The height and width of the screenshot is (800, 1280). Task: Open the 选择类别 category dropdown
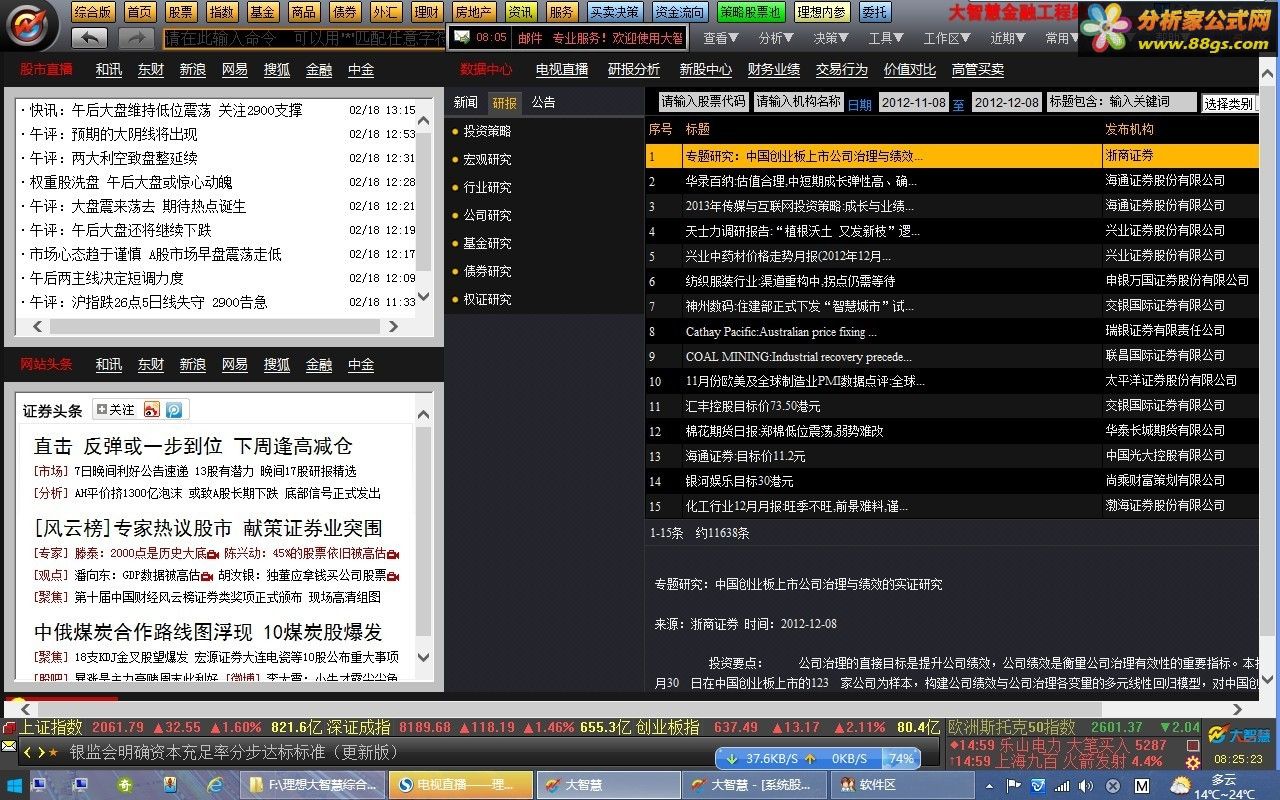point(1229,103)
